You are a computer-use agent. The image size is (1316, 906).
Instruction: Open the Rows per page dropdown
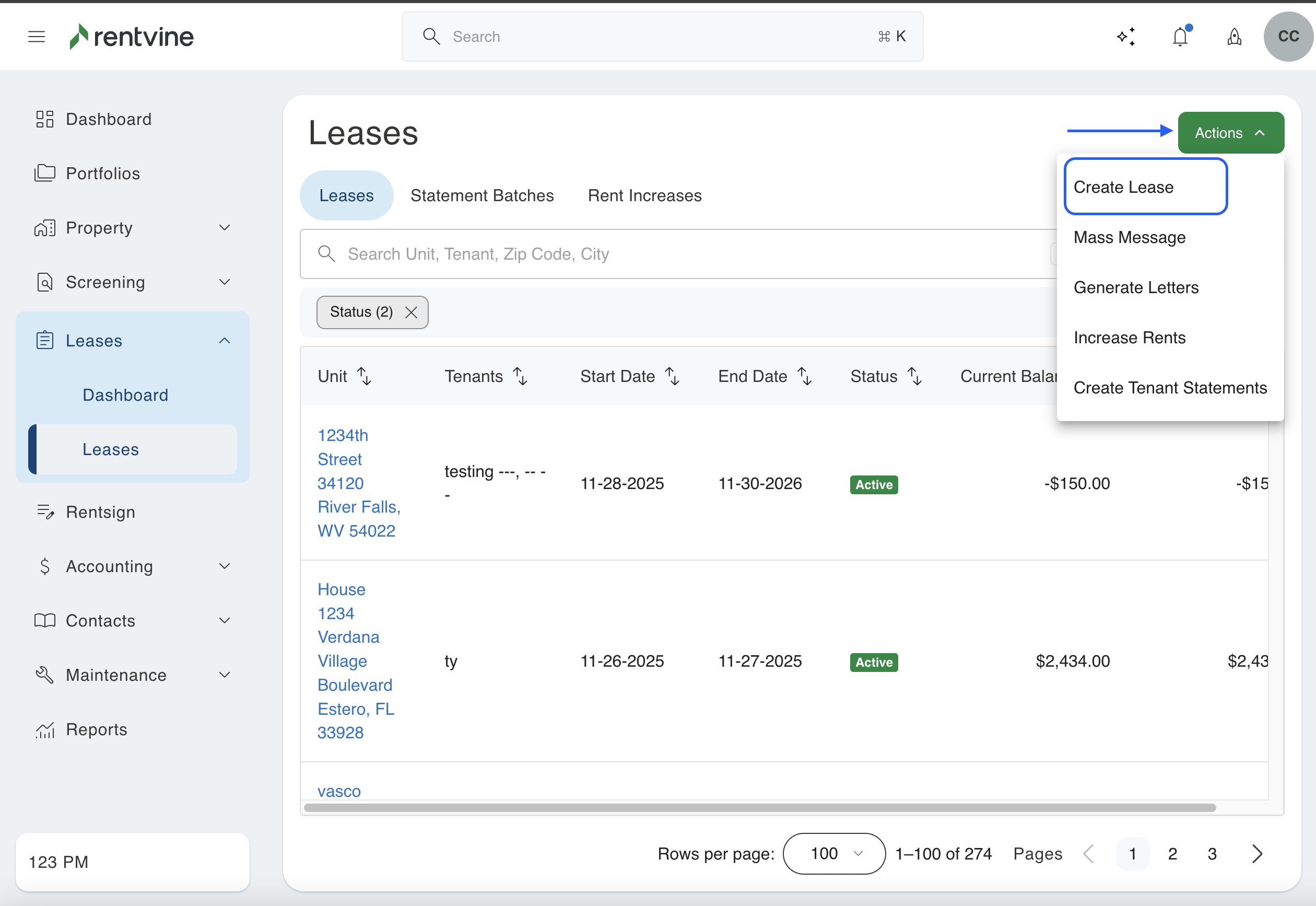[834, 854]
